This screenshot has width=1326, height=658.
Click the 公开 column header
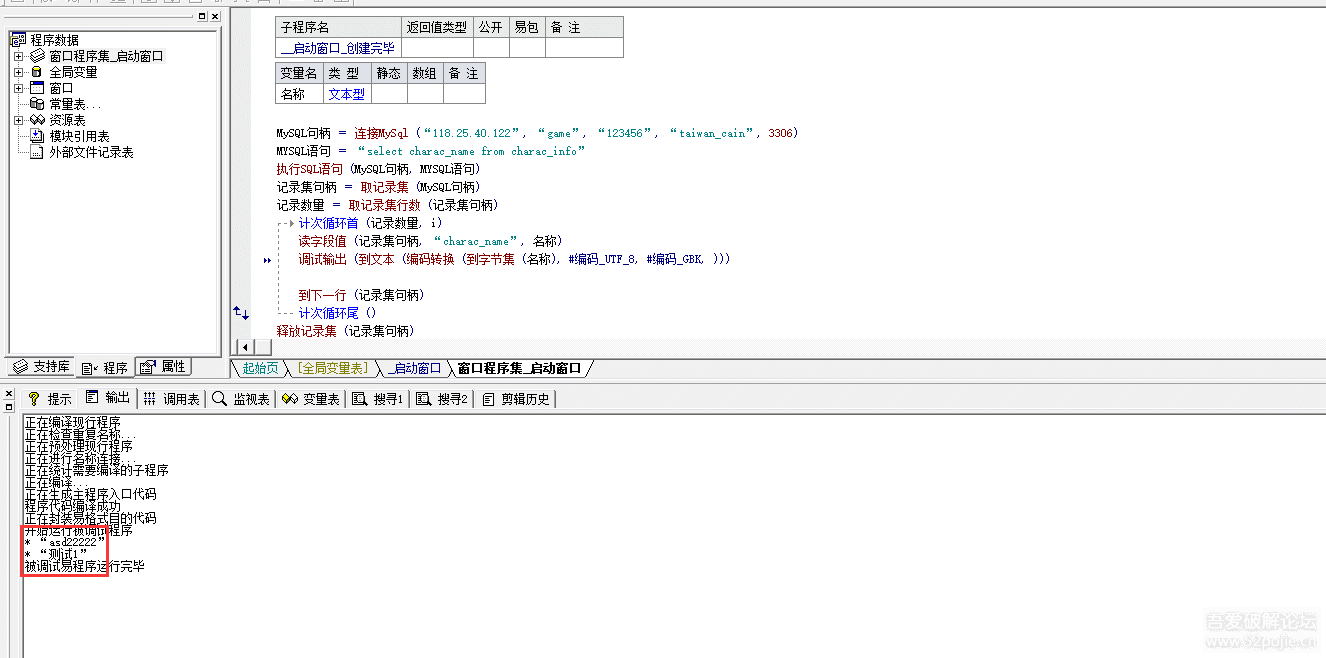click(x=490, y=27)
